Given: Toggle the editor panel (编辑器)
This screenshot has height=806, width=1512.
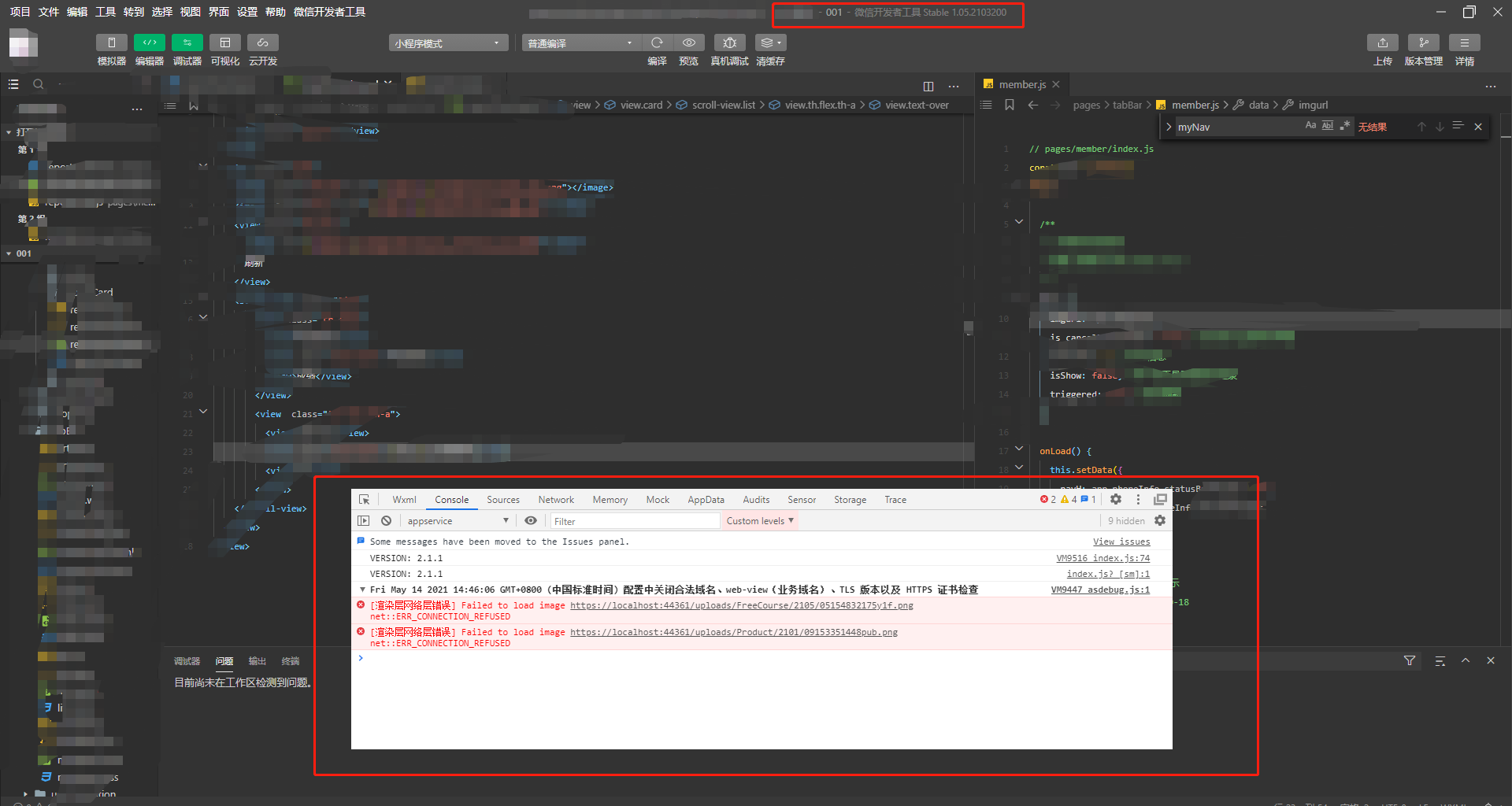Looking at the screenshot, I should (149, 43).
